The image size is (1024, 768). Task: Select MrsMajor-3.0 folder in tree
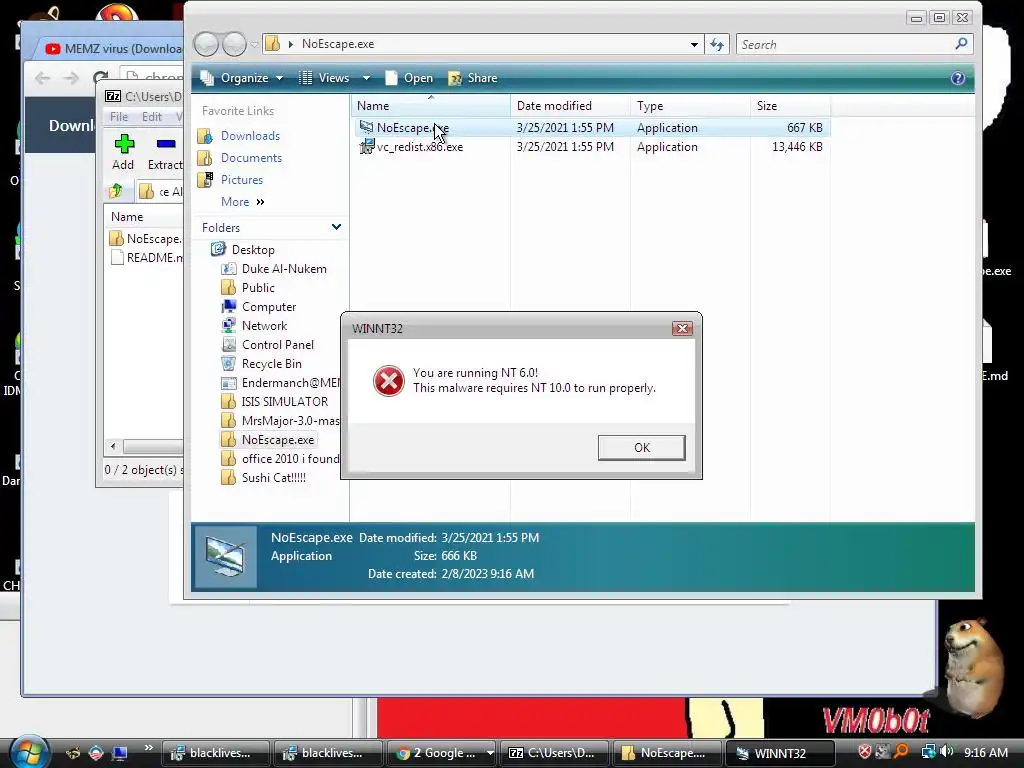click(x=290, y=421)
